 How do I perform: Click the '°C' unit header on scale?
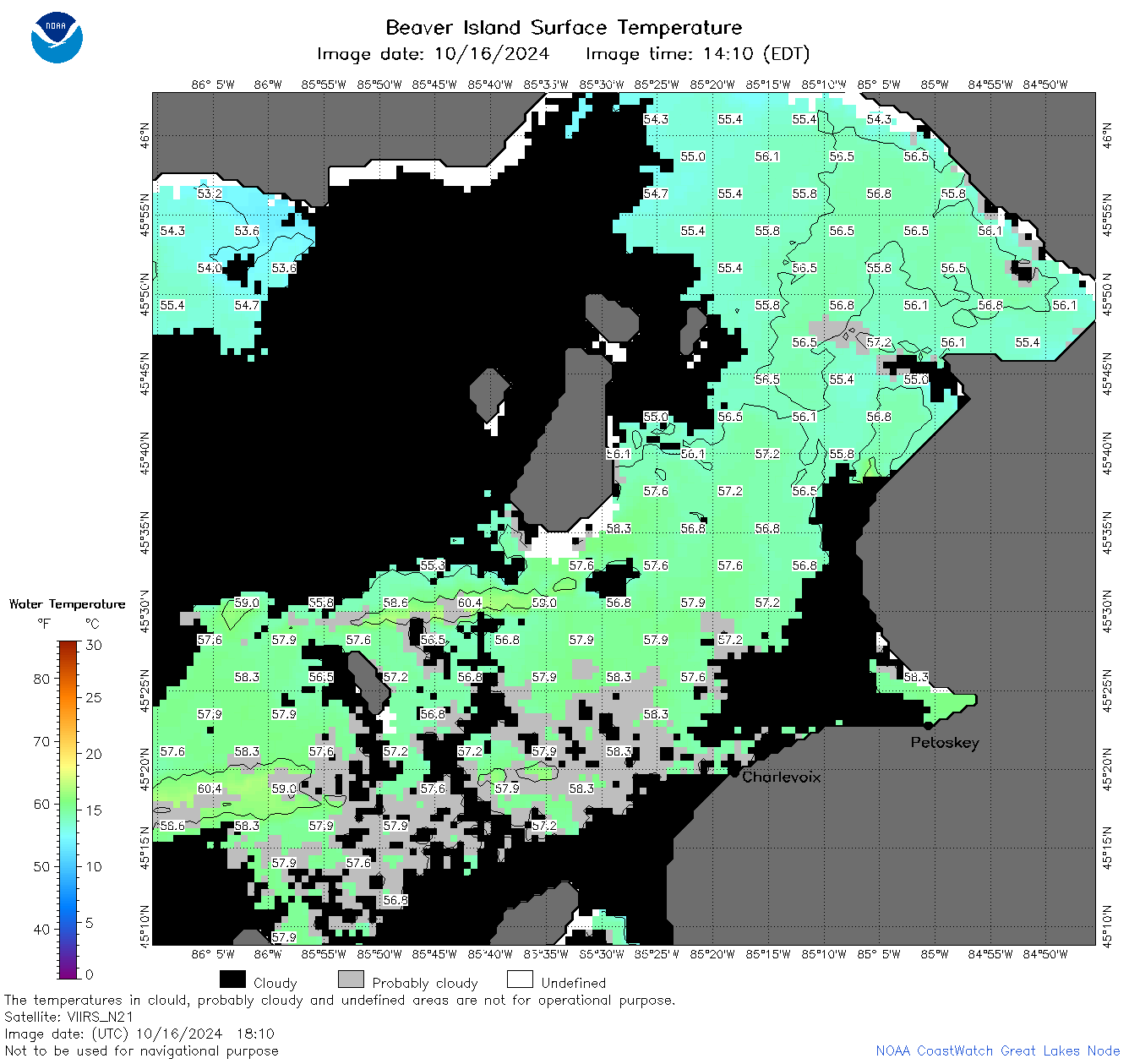pos(92,624)
